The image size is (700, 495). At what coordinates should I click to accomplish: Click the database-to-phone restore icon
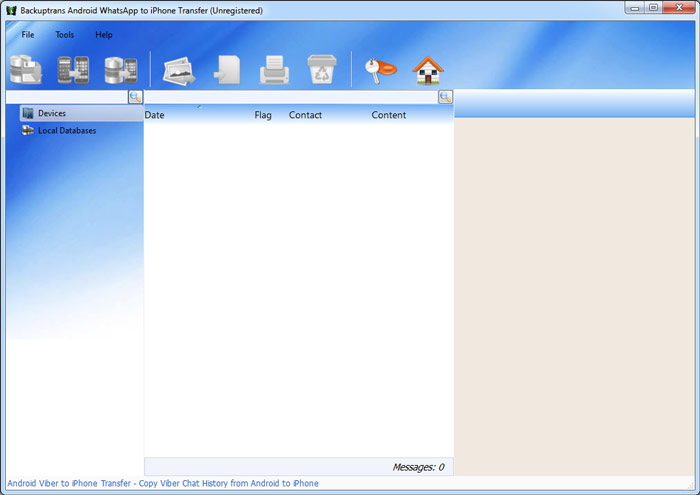120,70
